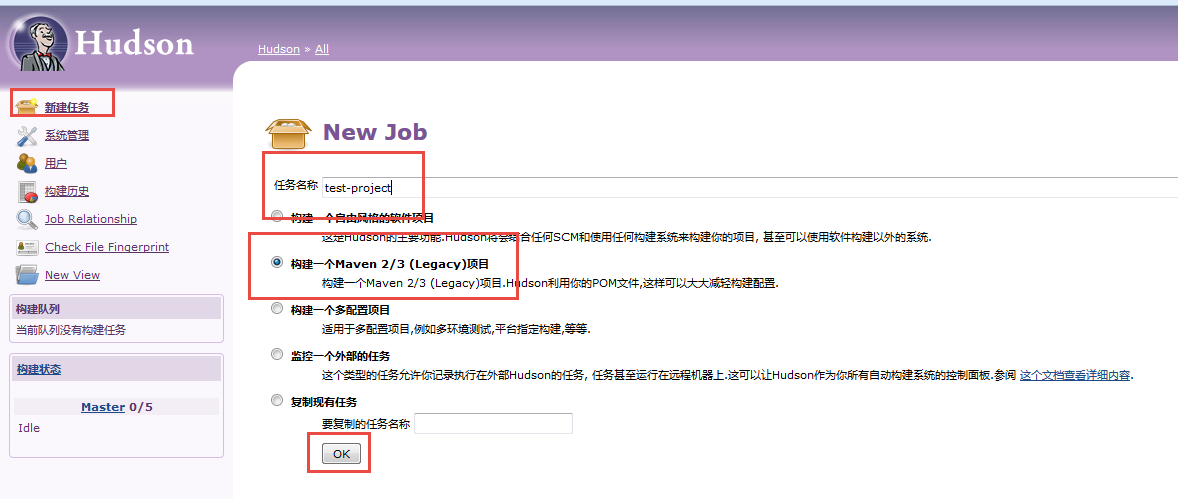Click the 系统管理 wrench and screwdriver icon
This screenshot has width=1178, height=499.
click(x=27, y=135)
